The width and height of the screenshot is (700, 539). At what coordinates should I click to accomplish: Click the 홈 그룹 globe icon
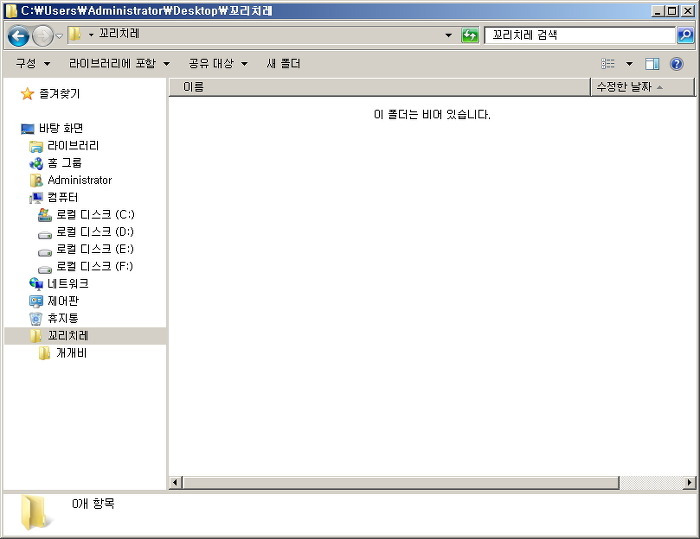coord(36,163)
